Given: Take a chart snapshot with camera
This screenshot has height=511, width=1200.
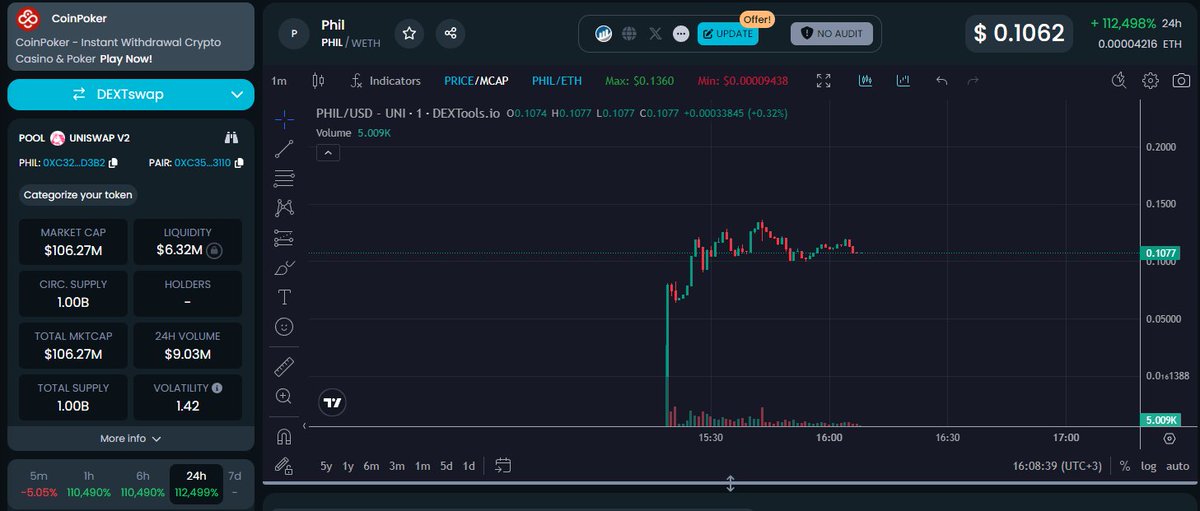Looking at the screenshot, I should point(1181,81).
